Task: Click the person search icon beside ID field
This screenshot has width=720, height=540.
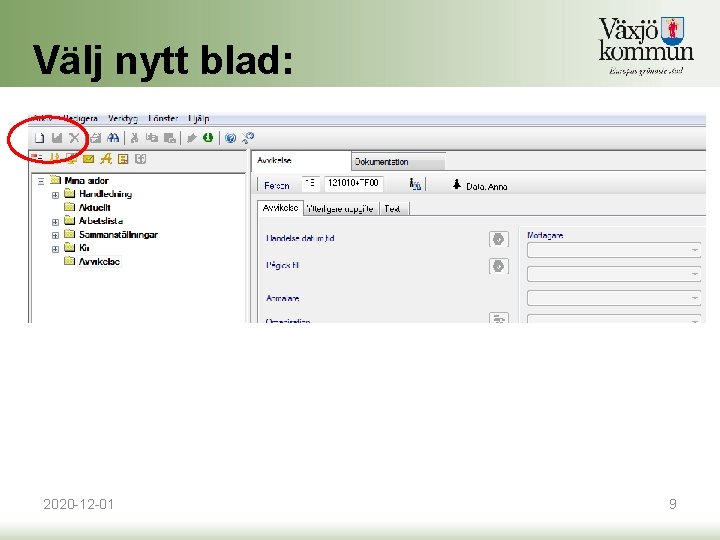Action: tap(415, 185)
